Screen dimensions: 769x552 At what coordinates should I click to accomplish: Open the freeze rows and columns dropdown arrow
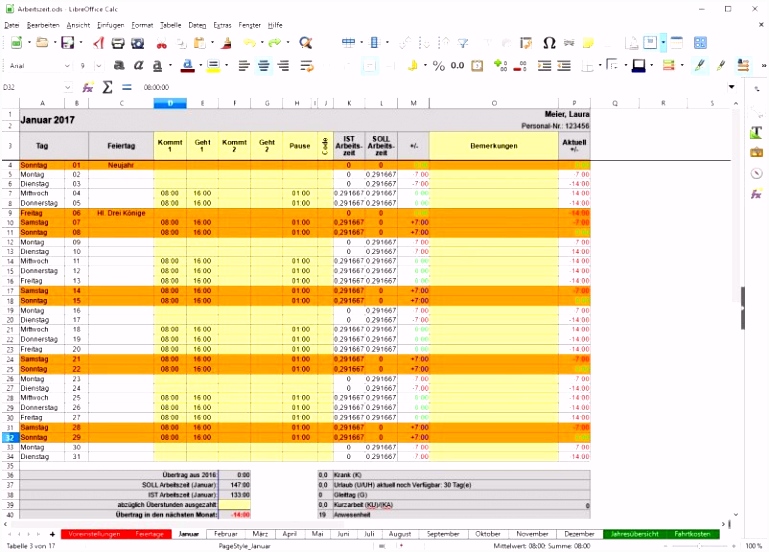tap(663, 43)
